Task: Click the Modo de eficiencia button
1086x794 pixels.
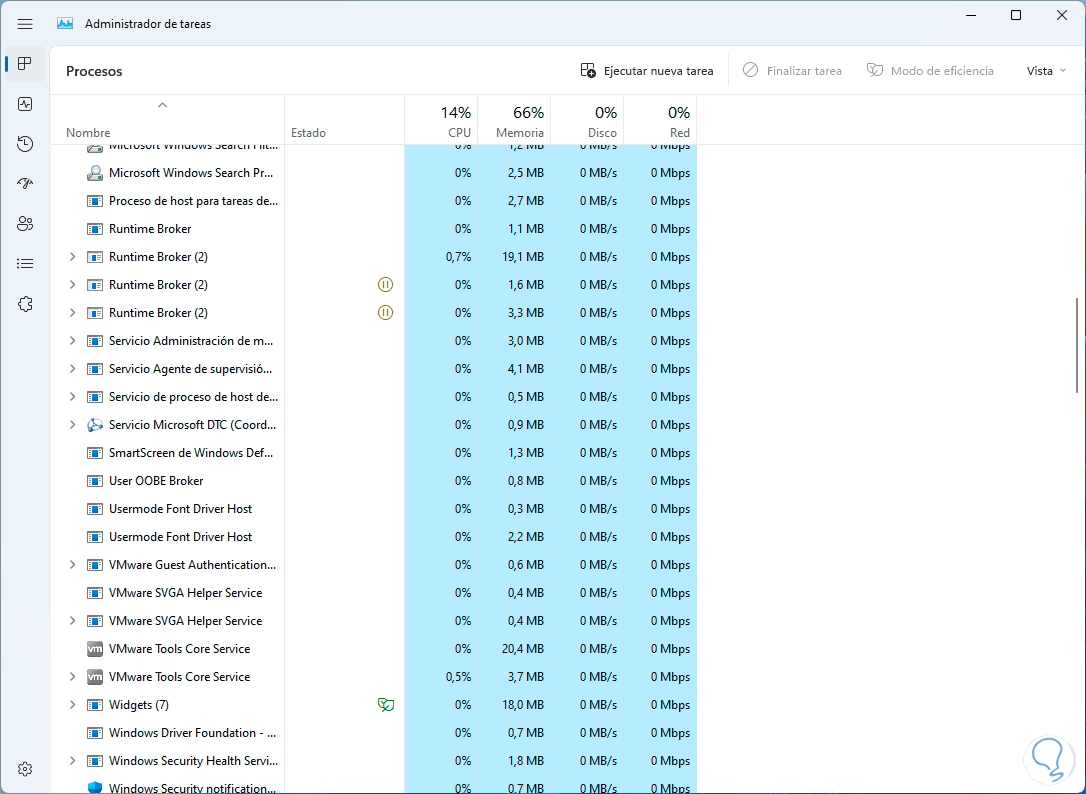Action: (930, 71)
